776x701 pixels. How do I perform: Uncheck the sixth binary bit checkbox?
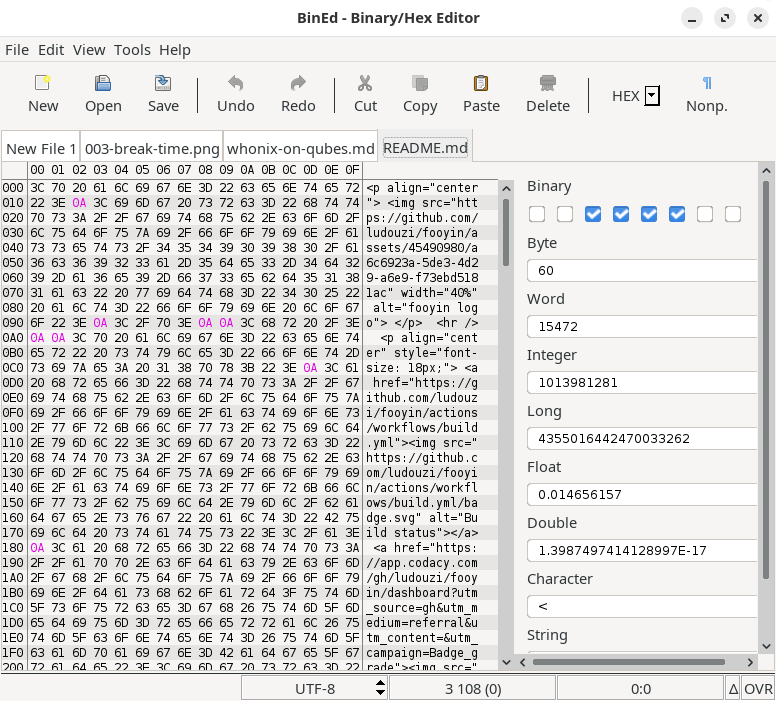tap(677, 214)
